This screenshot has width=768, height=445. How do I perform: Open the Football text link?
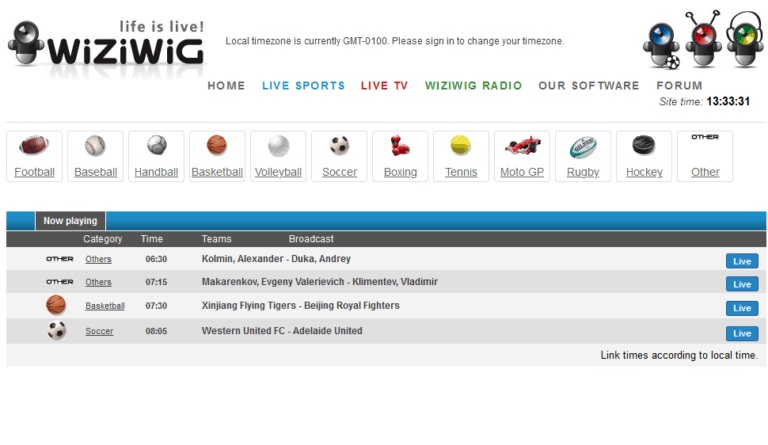click(34, 172)
